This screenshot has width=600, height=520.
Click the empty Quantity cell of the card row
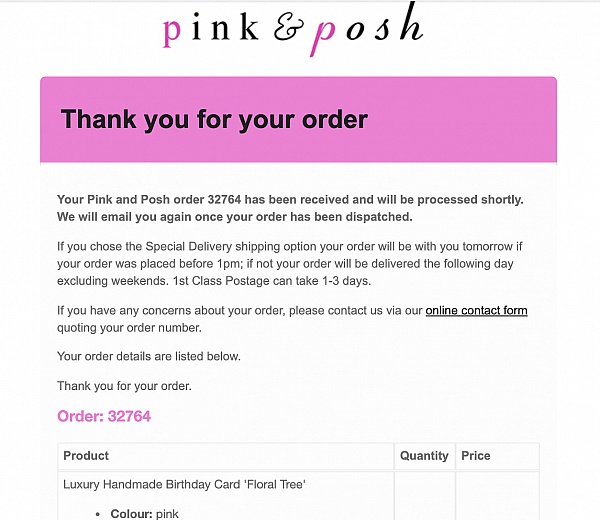pos(424,496)
